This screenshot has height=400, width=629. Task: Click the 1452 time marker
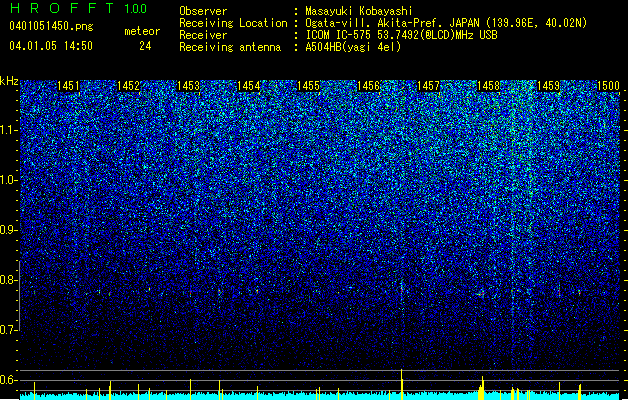(x=128, y=86)
